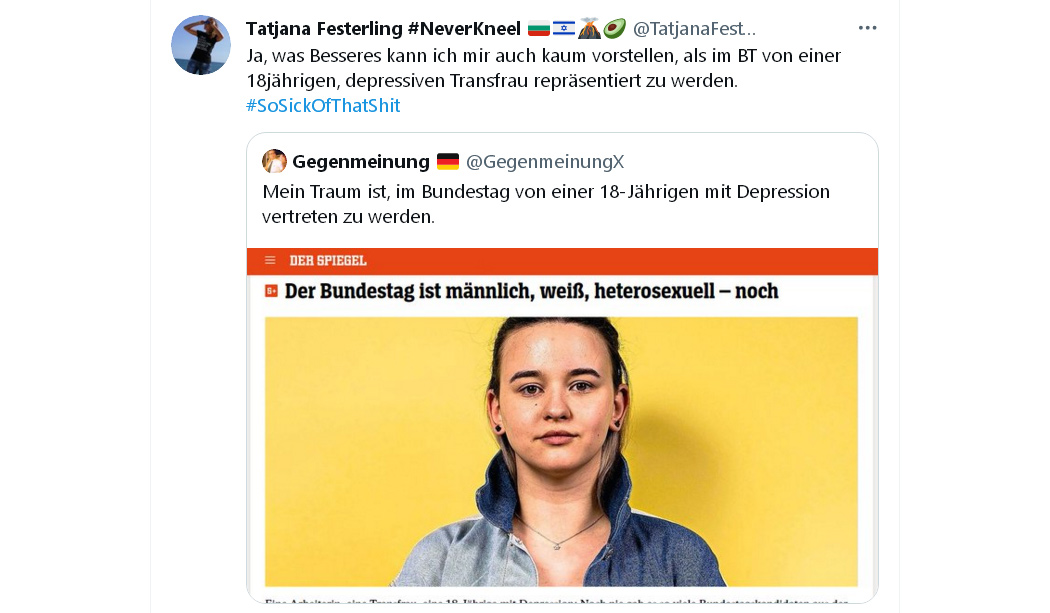1050x613 pixels.
Task: Select the Spiegel plus badge icon
Action: pyautogui.click(x=271, y=291)
